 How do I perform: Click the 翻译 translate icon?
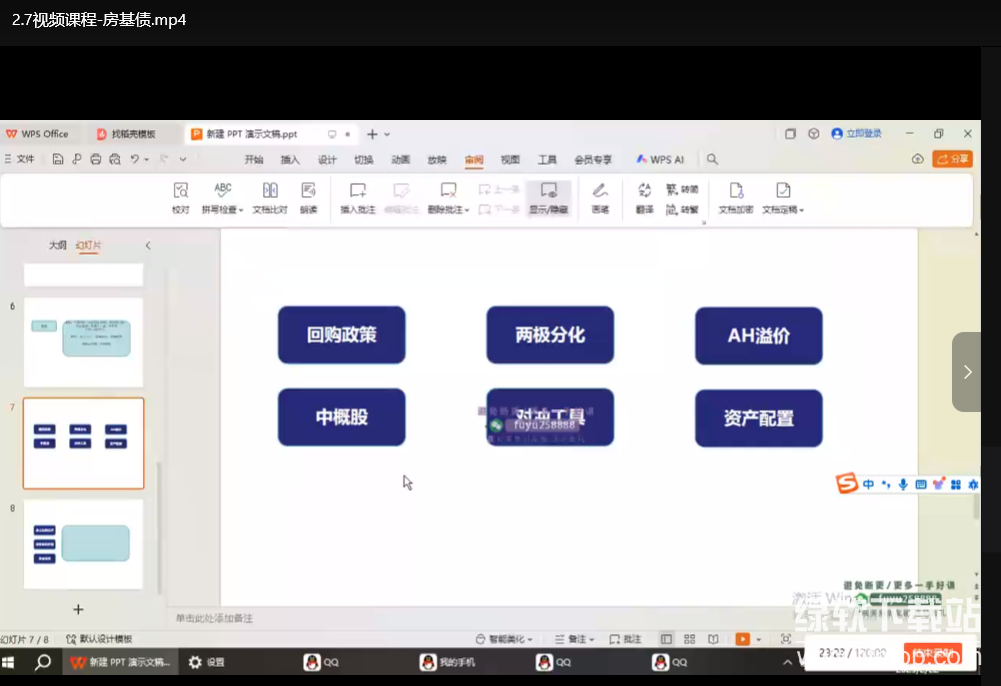645,197
